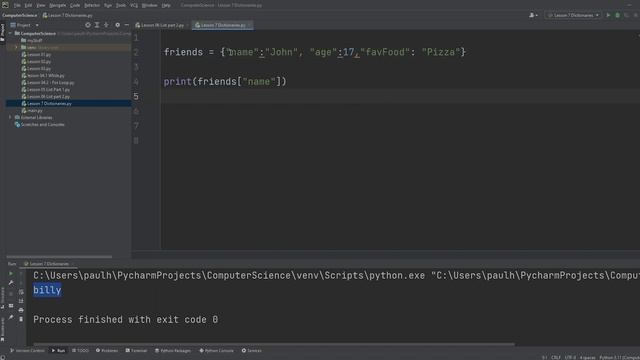Click the vertical Project tool window button

click(x=2, y=32)
